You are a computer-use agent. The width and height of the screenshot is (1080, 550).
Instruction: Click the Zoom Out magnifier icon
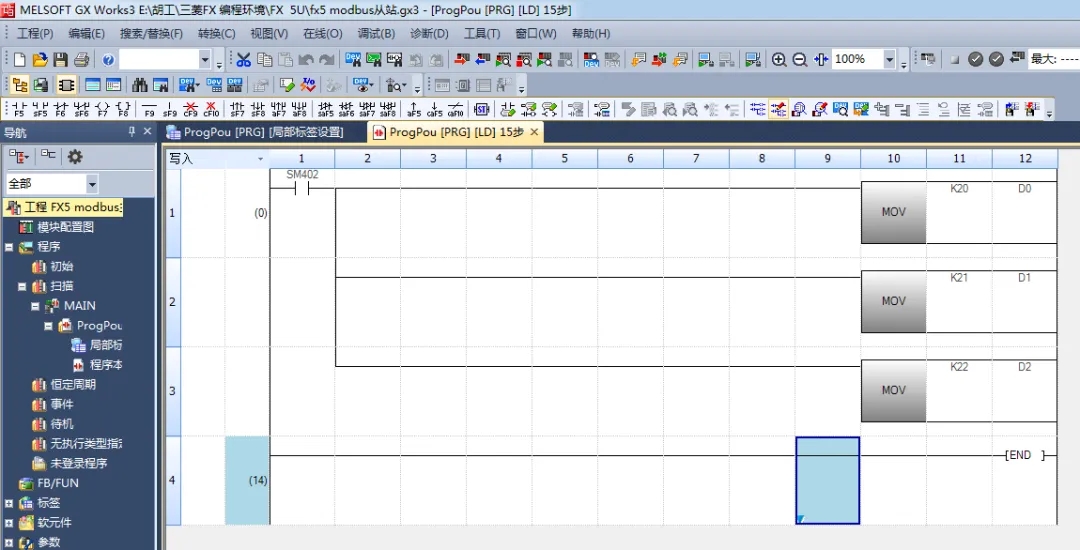click(799, 60)
